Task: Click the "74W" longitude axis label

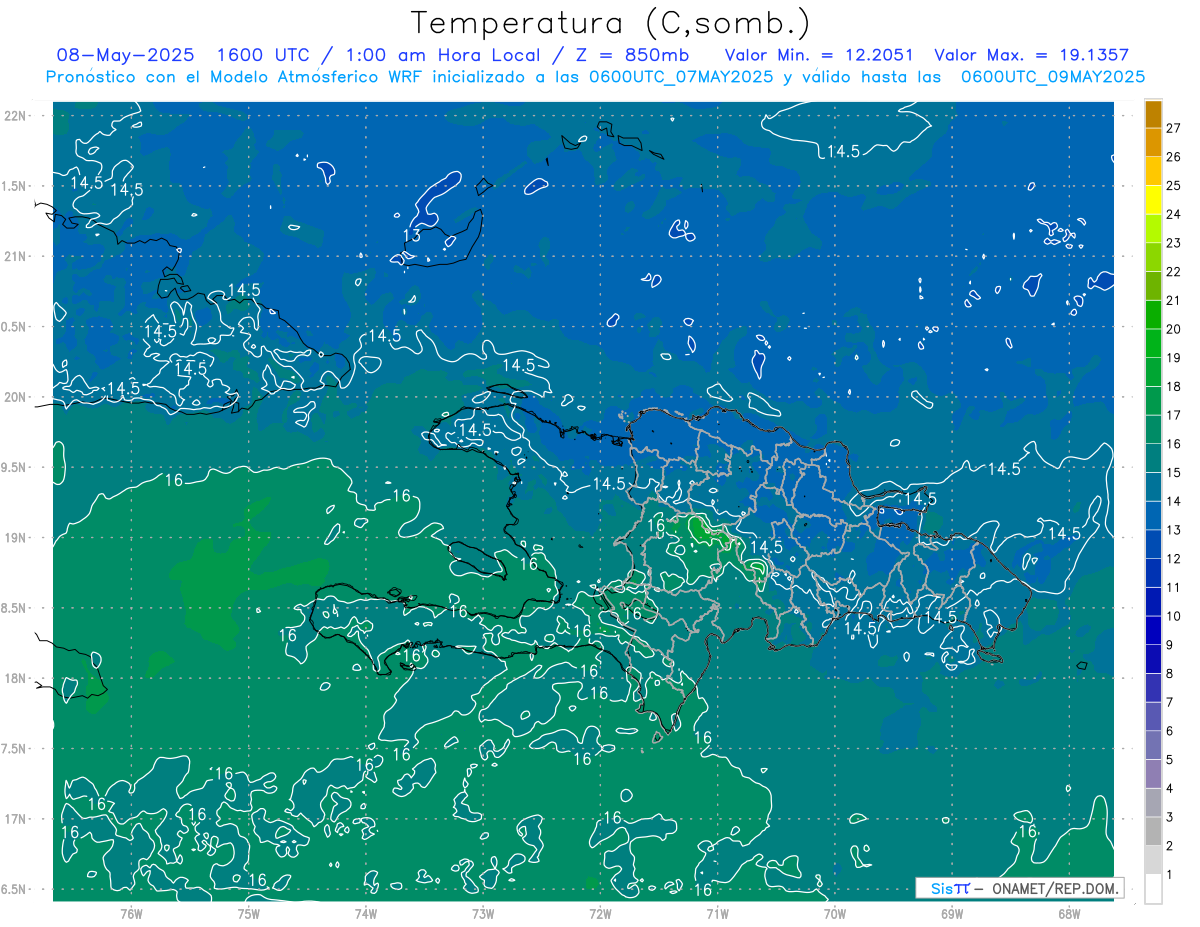Action: [365, 912]
